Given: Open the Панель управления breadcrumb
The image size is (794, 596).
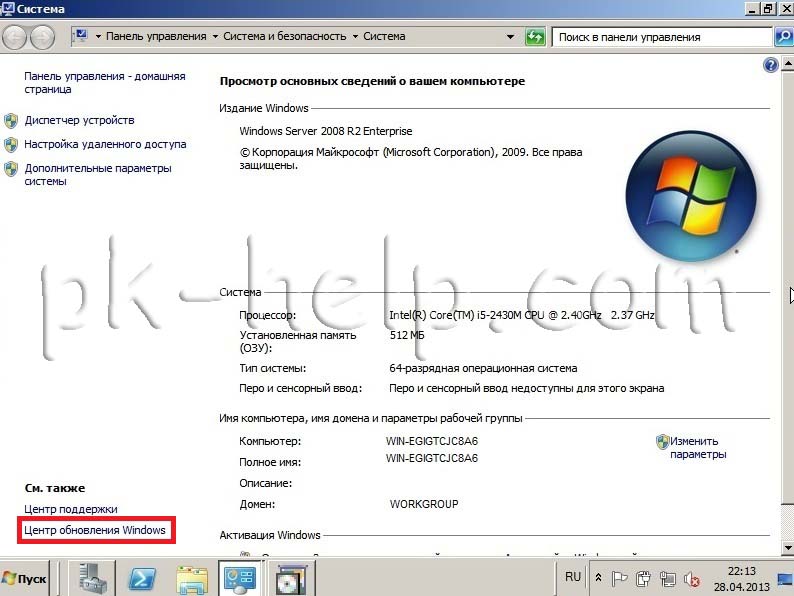Looking at the screenshot, I should point(156,36).
